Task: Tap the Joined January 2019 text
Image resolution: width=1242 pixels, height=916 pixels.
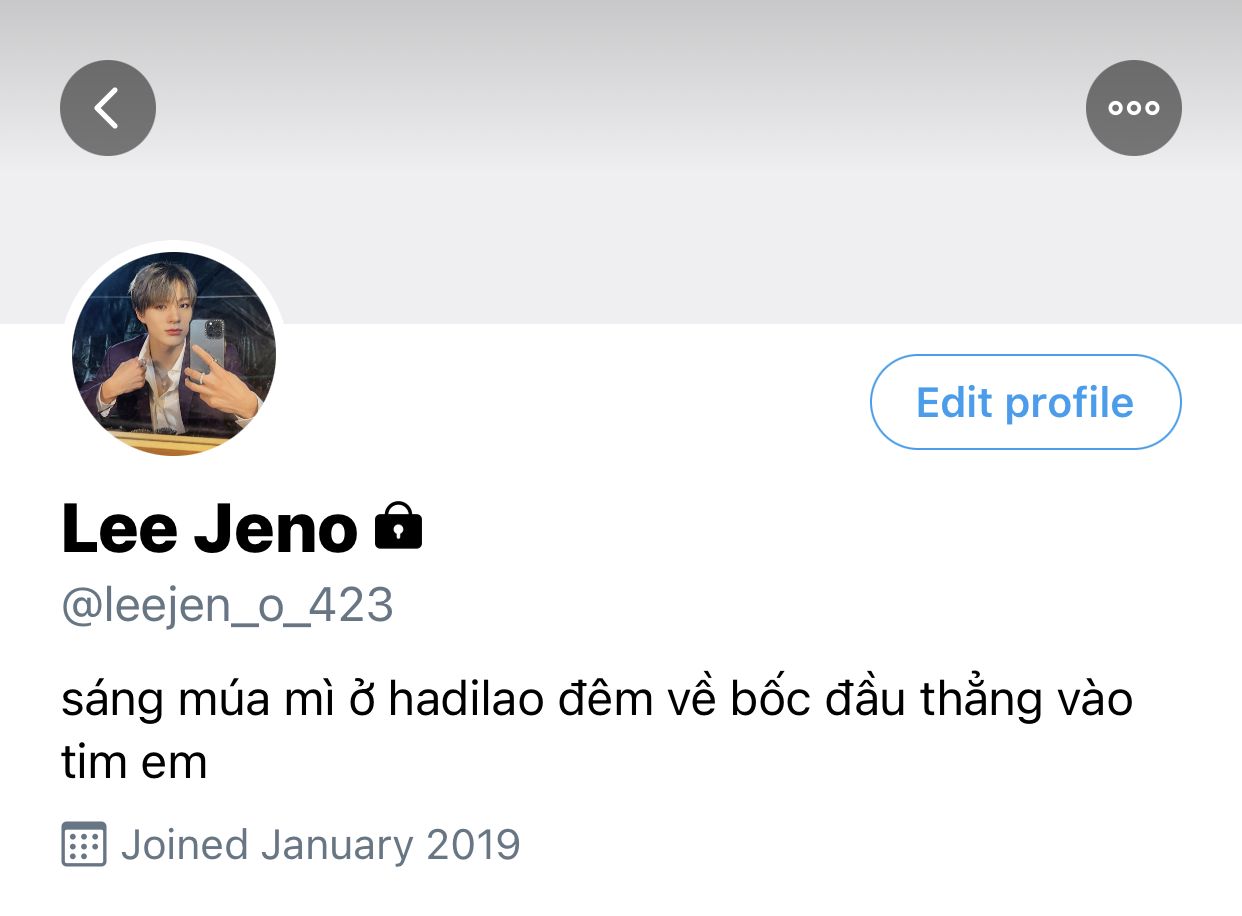Action: (320, 845)
